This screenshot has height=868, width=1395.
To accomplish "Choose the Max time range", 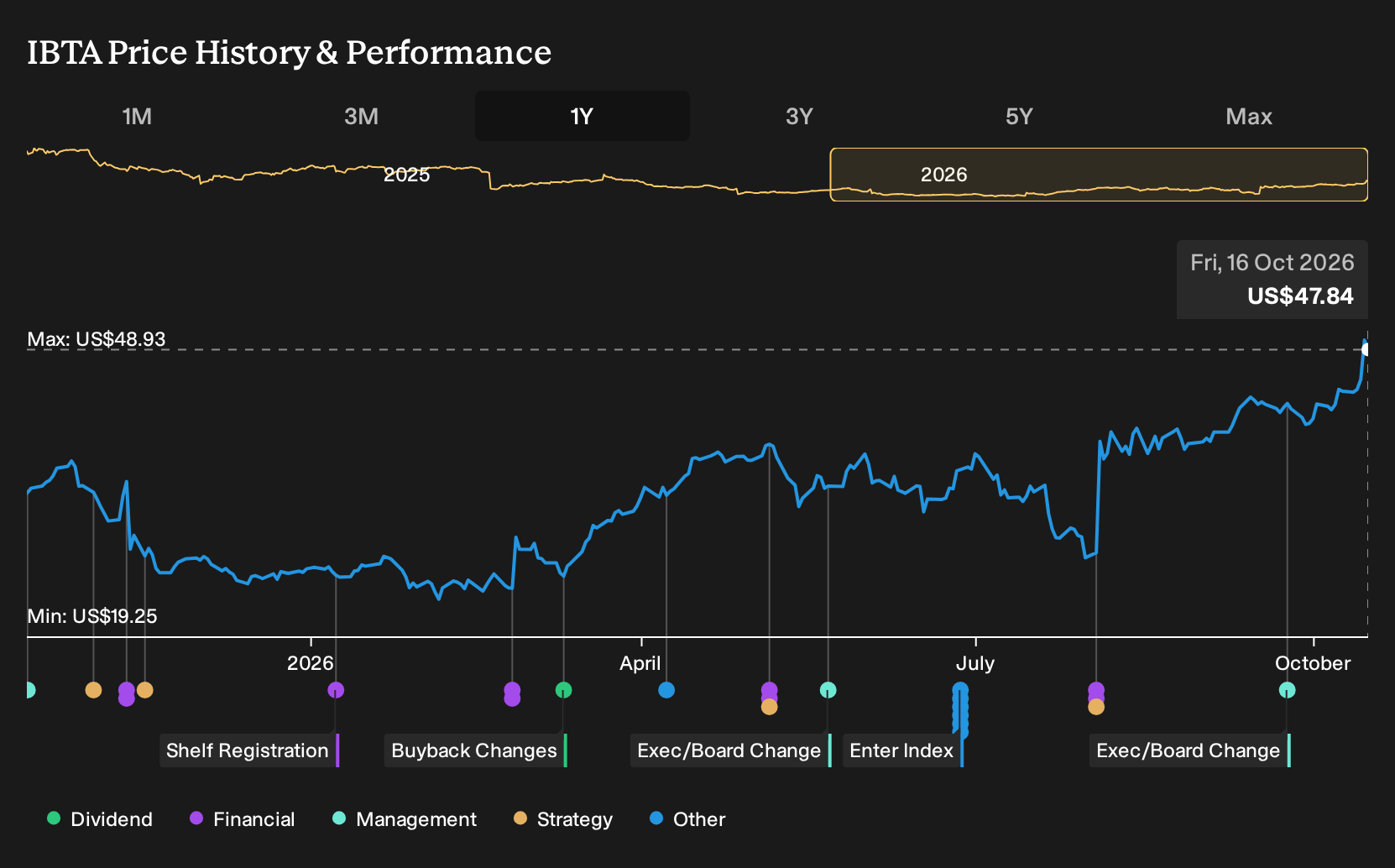I will coord(1249,116).
